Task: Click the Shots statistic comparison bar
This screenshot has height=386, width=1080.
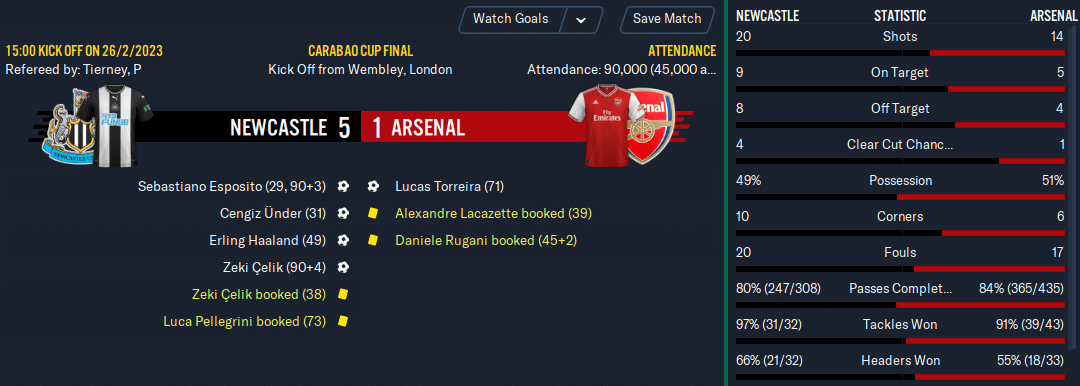Action: tap(900, 53)
